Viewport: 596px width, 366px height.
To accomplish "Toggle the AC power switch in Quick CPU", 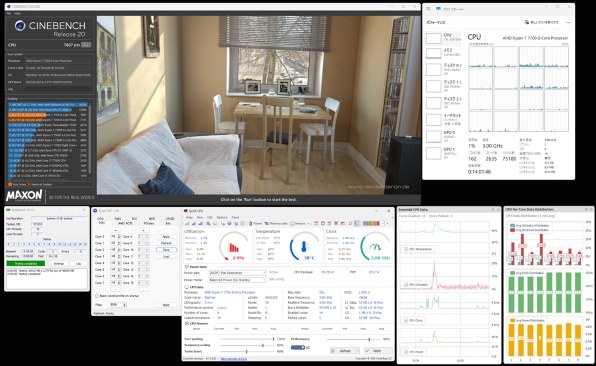I will point(298,347).
